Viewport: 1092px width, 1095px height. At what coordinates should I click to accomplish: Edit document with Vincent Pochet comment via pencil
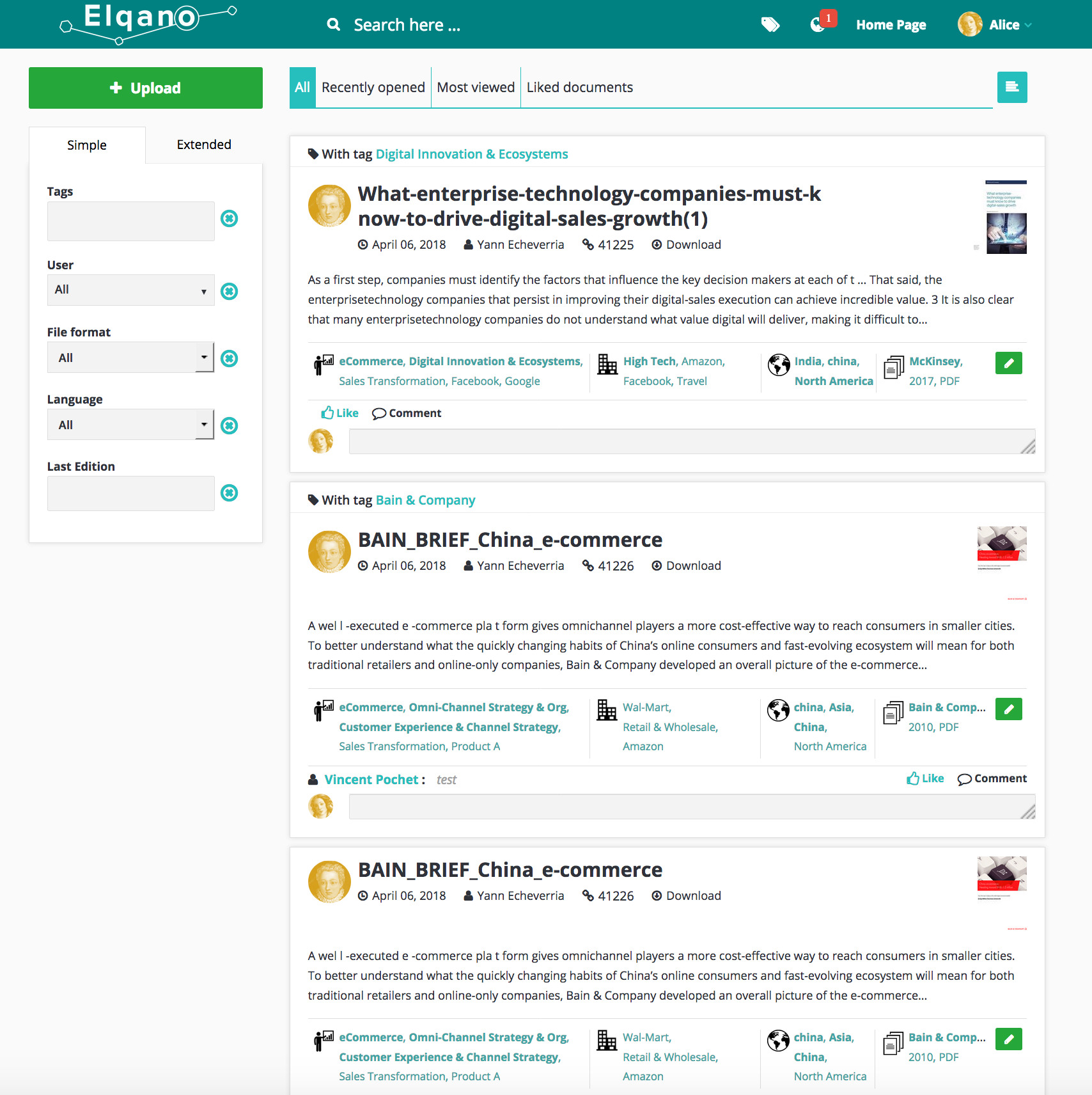(x=1009, y=709)
